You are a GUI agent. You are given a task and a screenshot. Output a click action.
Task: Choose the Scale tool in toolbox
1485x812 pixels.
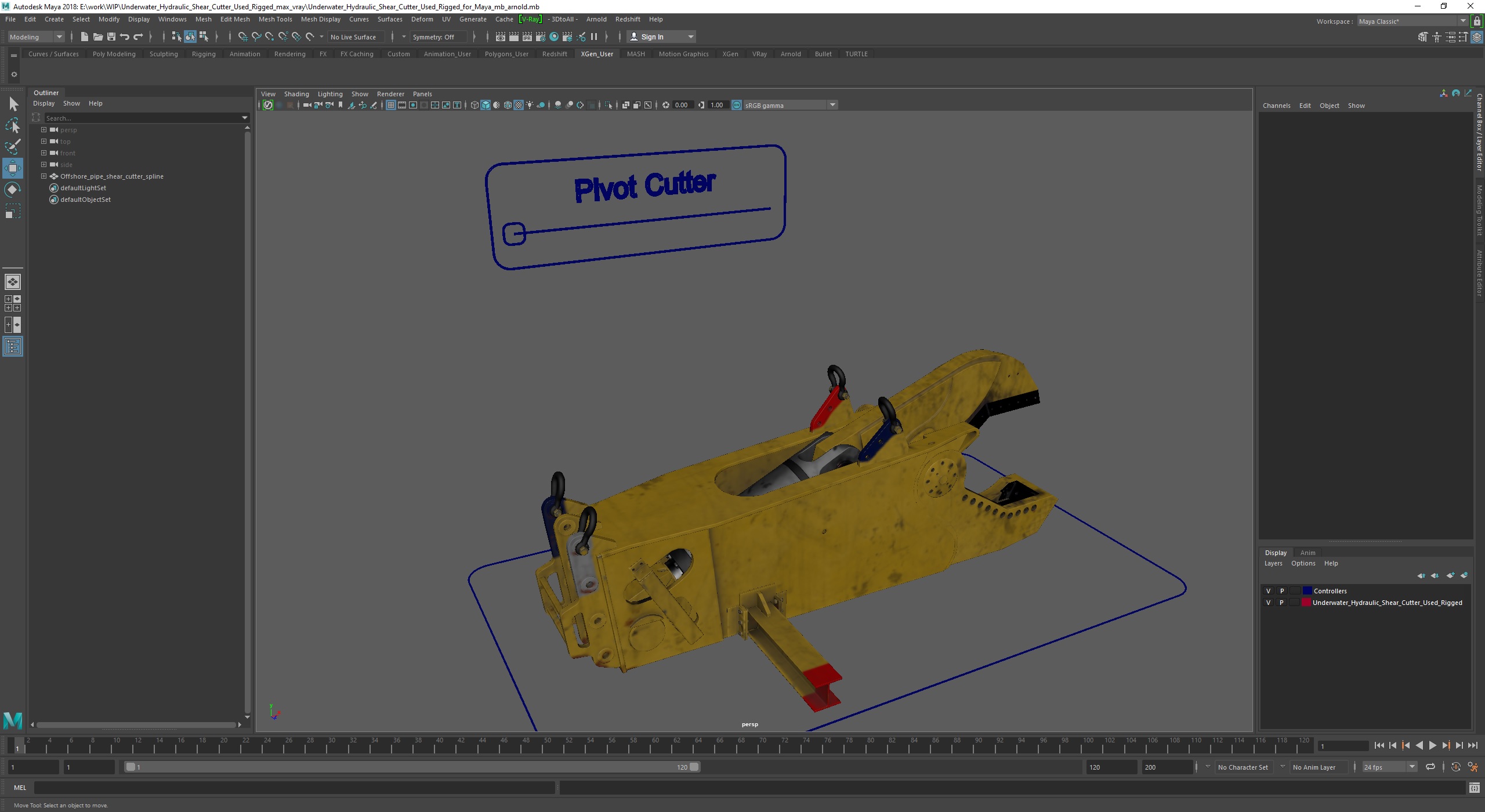13,211
